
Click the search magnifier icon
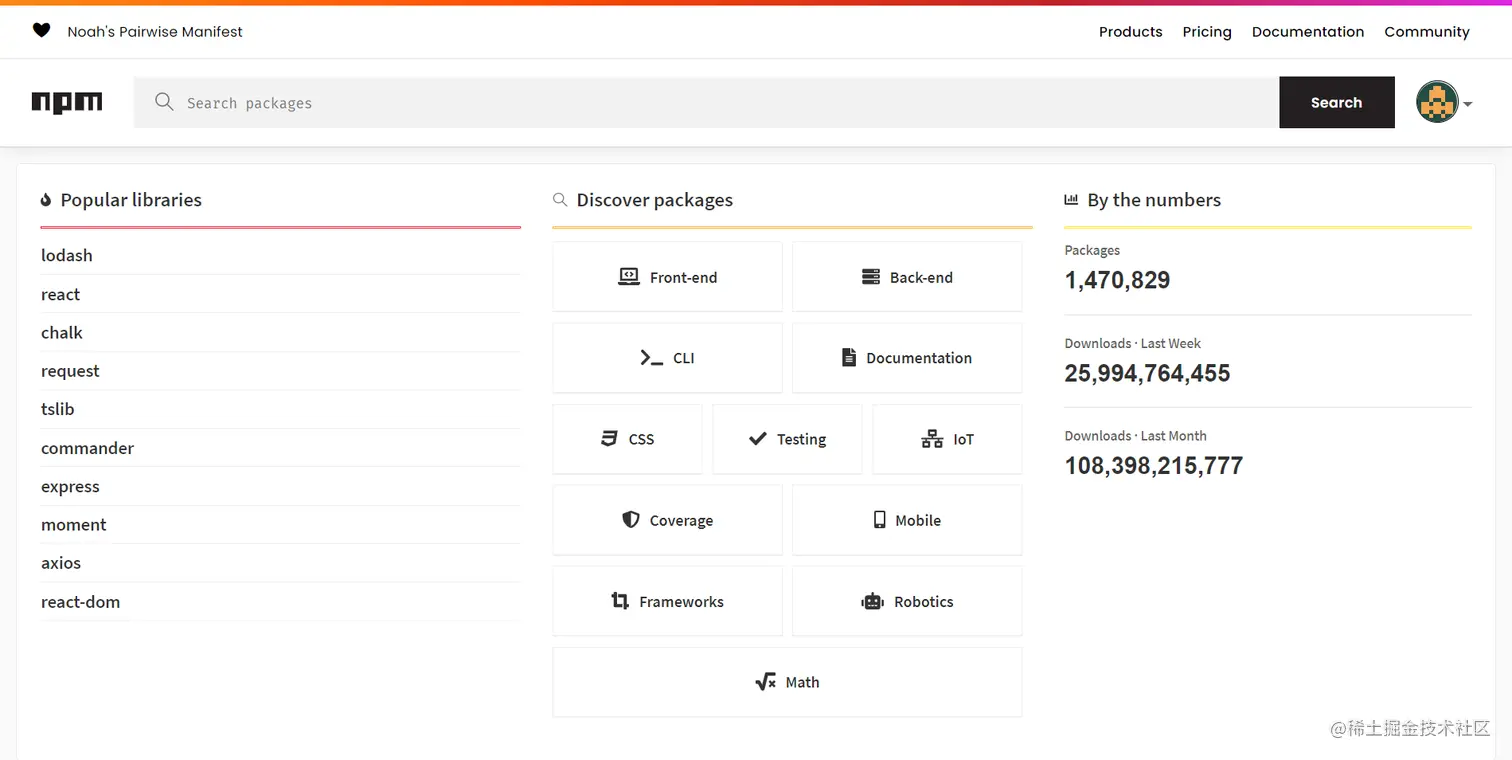164,102
